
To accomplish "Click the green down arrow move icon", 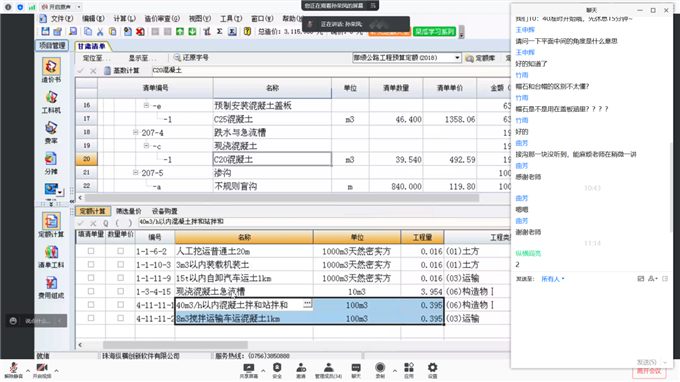I will tap(192, 32).
